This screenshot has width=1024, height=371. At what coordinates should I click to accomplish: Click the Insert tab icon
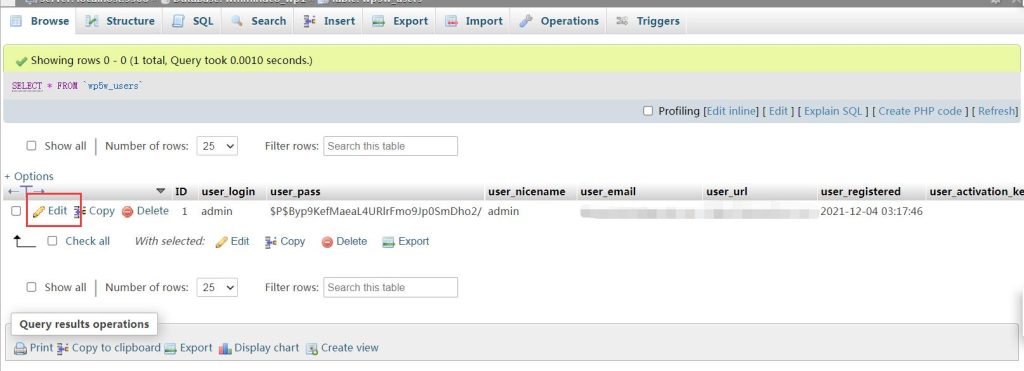pos(310,21)
